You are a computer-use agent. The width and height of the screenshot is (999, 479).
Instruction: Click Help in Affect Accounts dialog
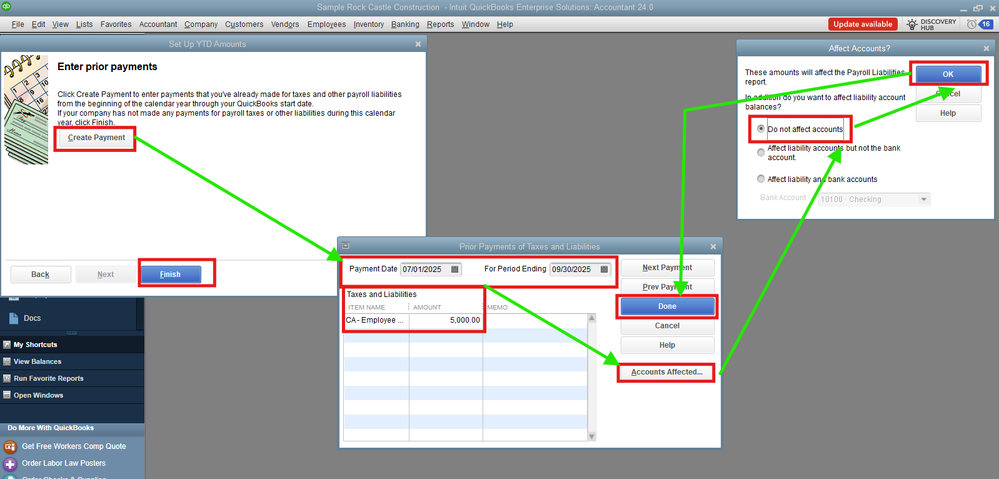(948, 113)
